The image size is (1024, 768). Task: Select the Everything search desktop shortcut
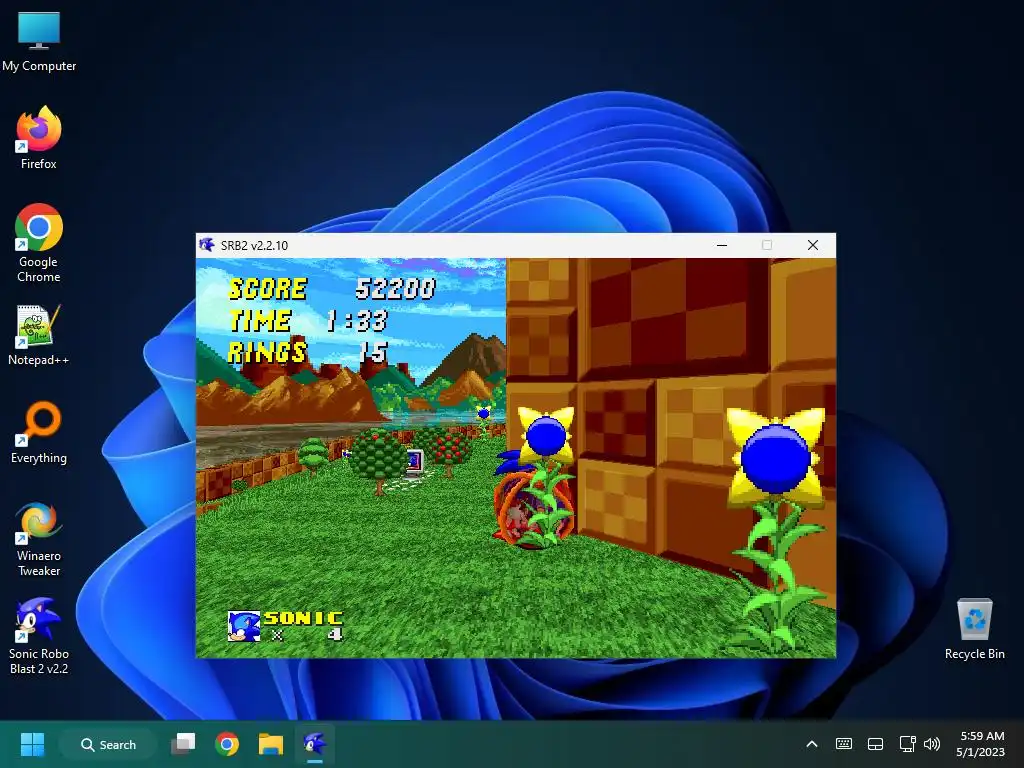(x=39, y=432)
